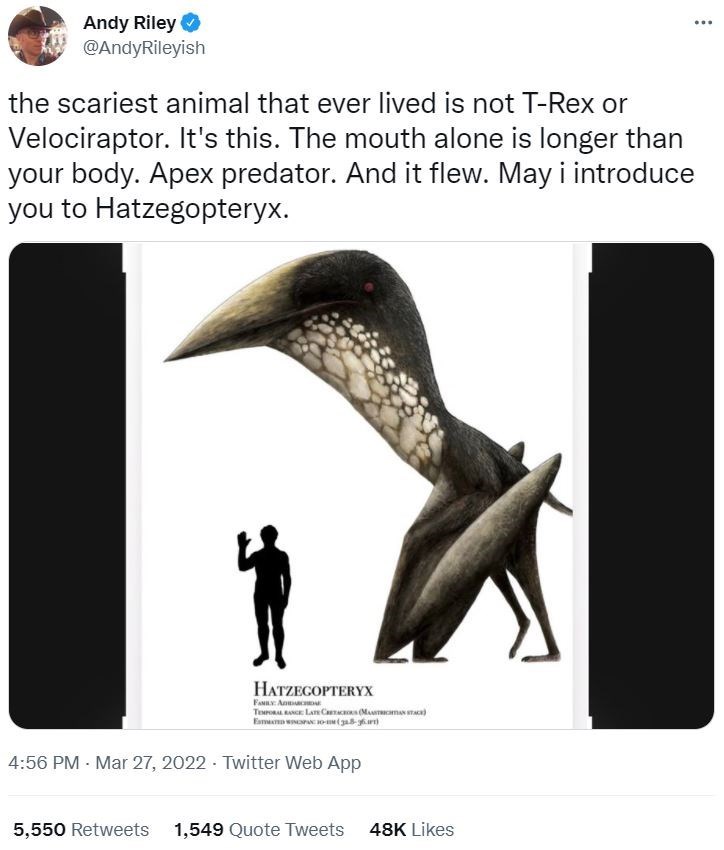Screen dimensions: 724x850
Task: Show the 48K Likes list
Action: 411,830
